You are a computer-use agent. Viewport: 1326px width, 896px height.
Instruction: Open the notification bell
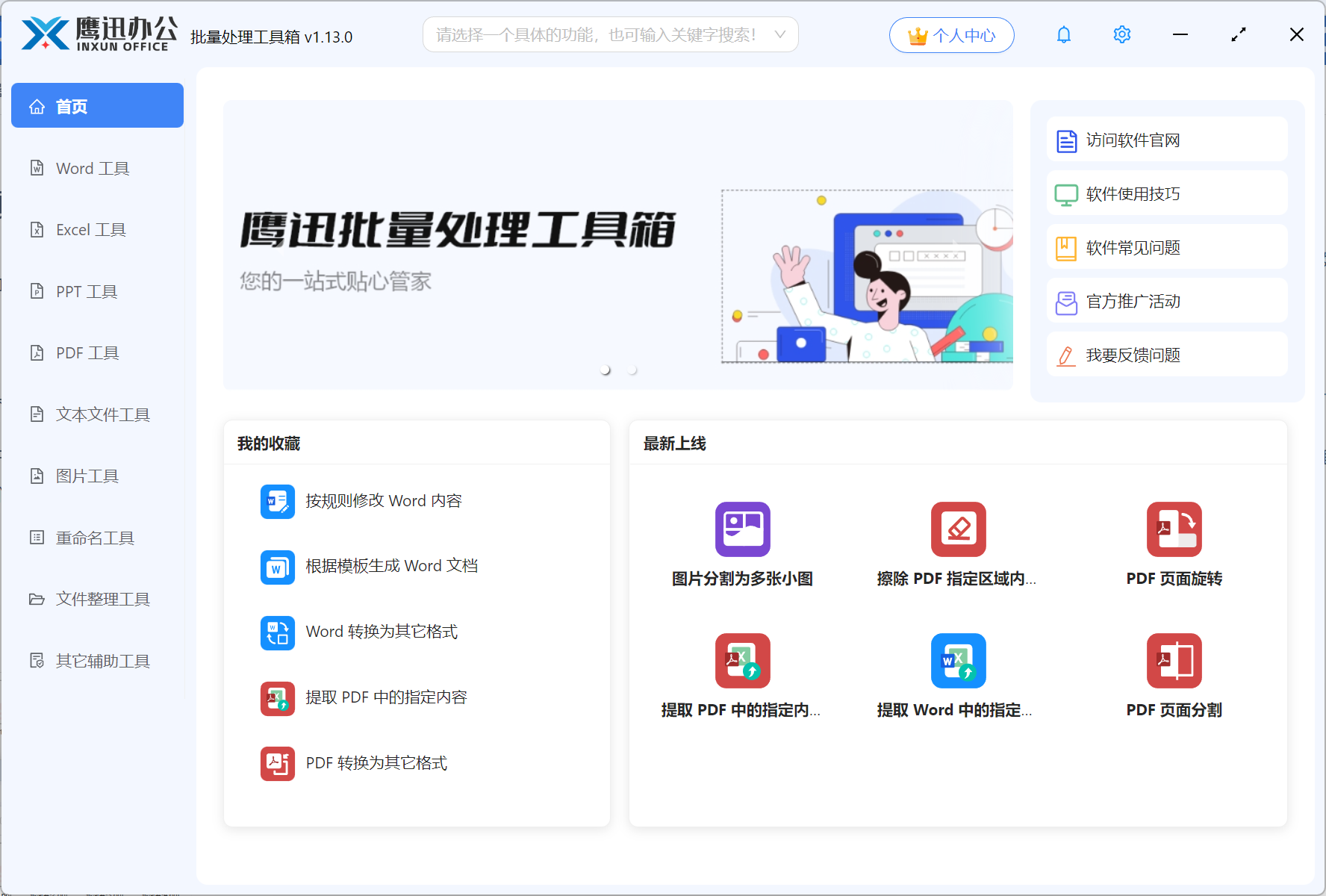(x=1063, y=34)
